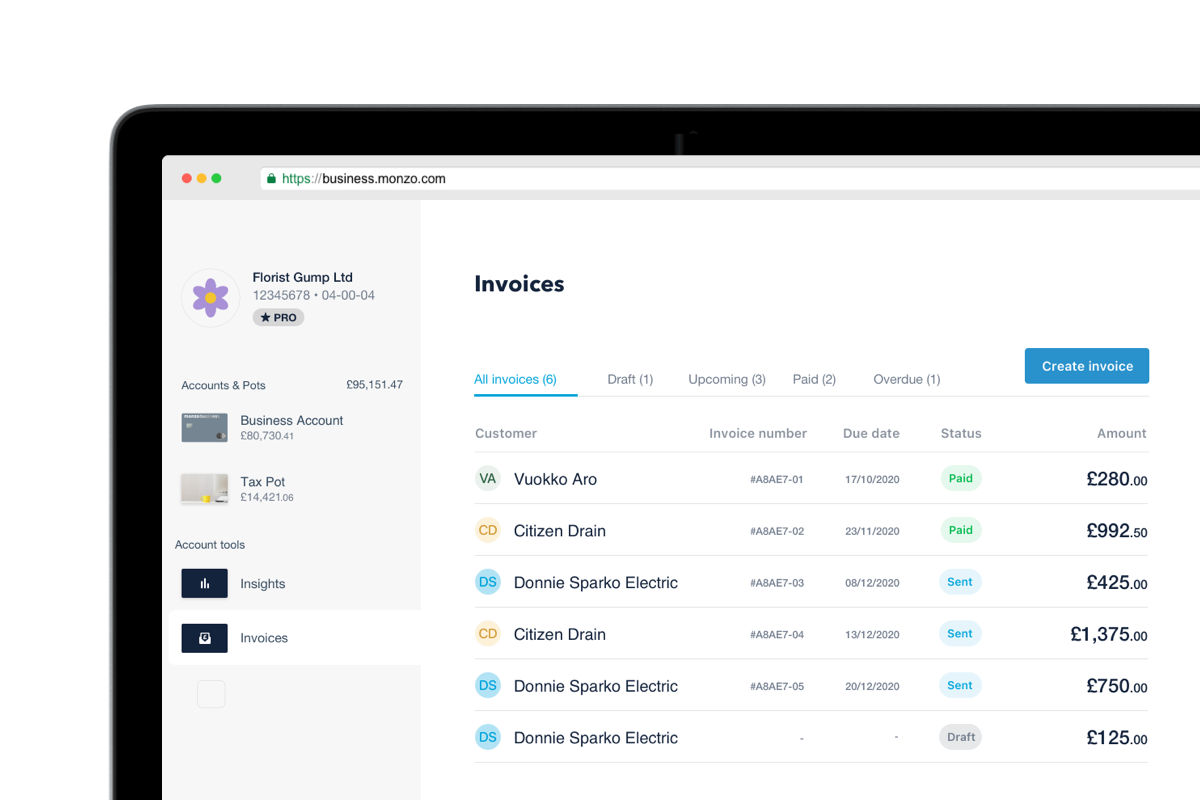Screen dimensions: 1200x800
Task: Click the padlock icon in the address bar
Action: pos(271,178)
